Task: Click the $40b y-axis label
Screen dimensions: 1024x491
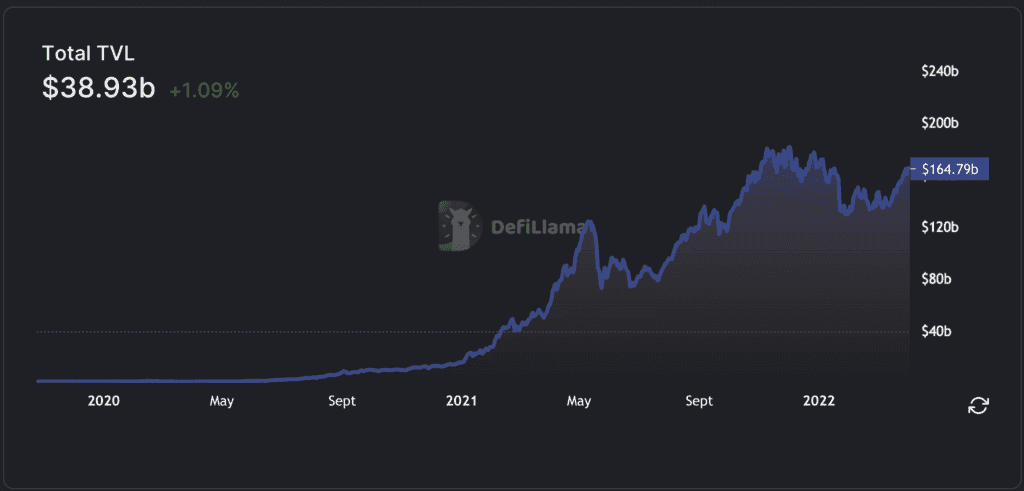Action: [939, 331]
